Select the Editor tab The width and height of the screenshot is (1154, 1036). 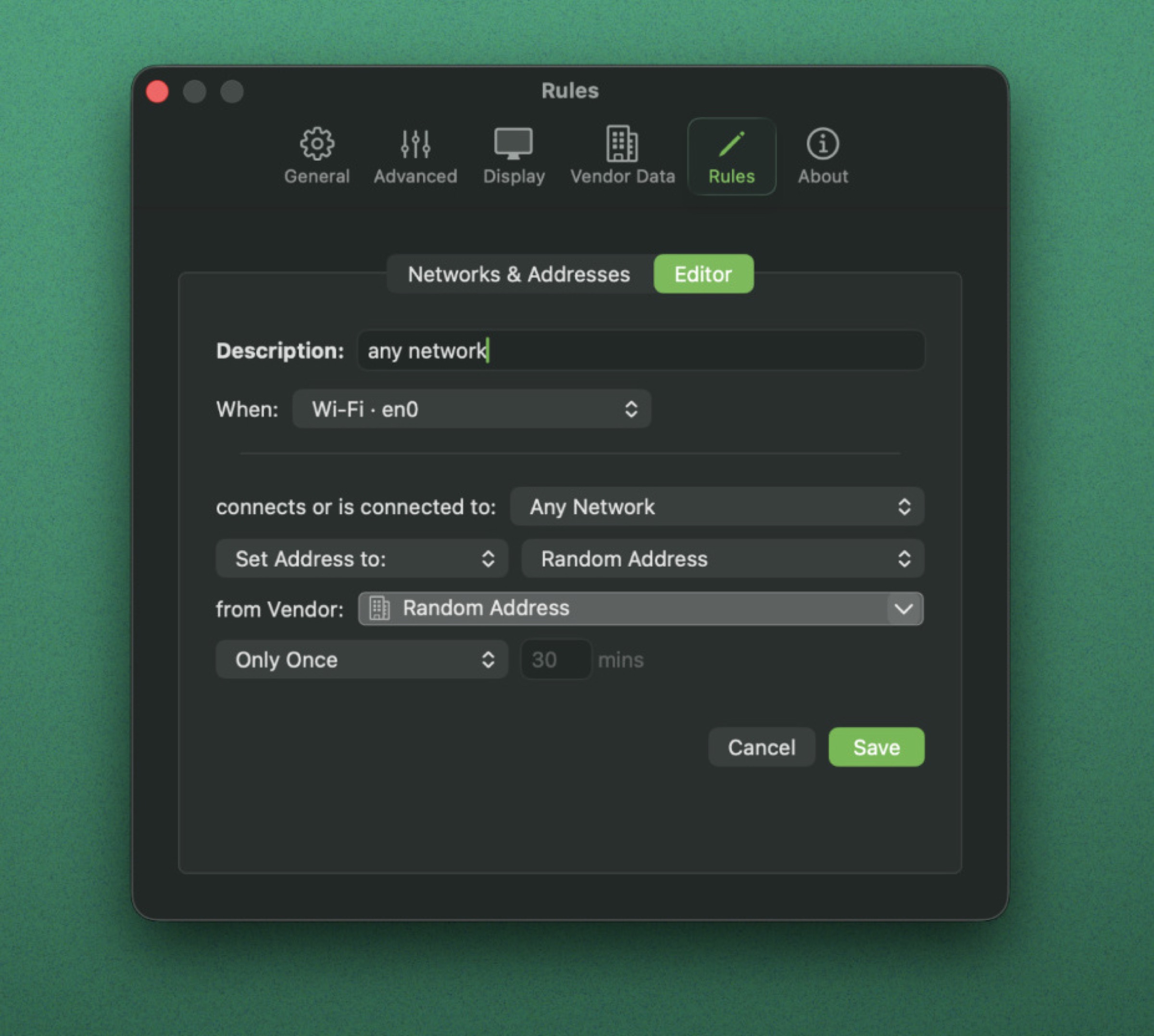coord(703,274)
